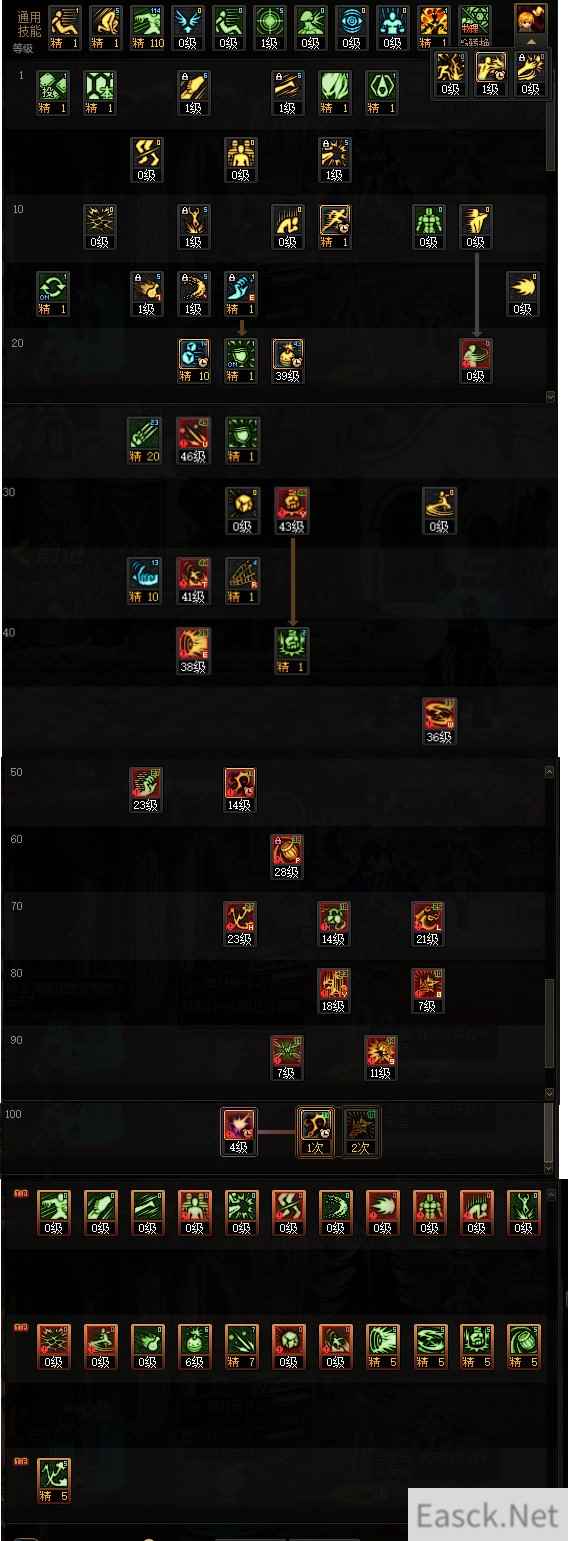Select the 28级 passive skill at level 60
Image resolution: width=568 pixels, height=1541 pixels.
(x=287, y=857)
